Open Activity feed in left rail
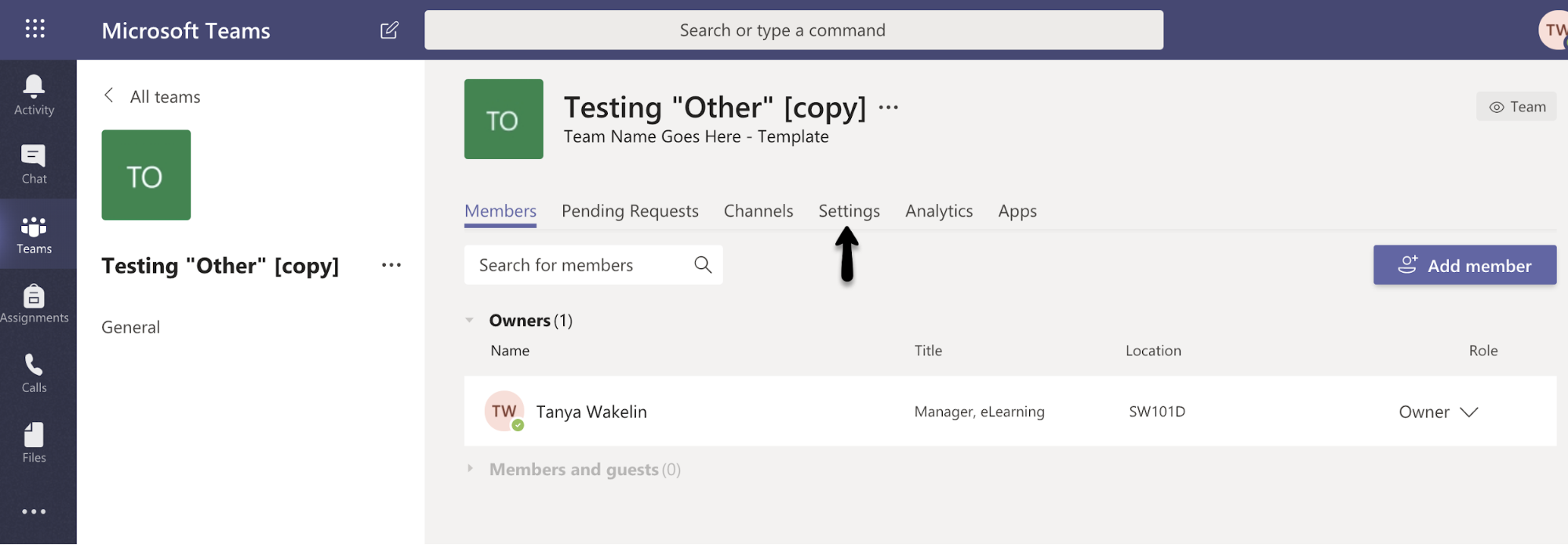Screen dimensions: 1568x545 point(35,95)
